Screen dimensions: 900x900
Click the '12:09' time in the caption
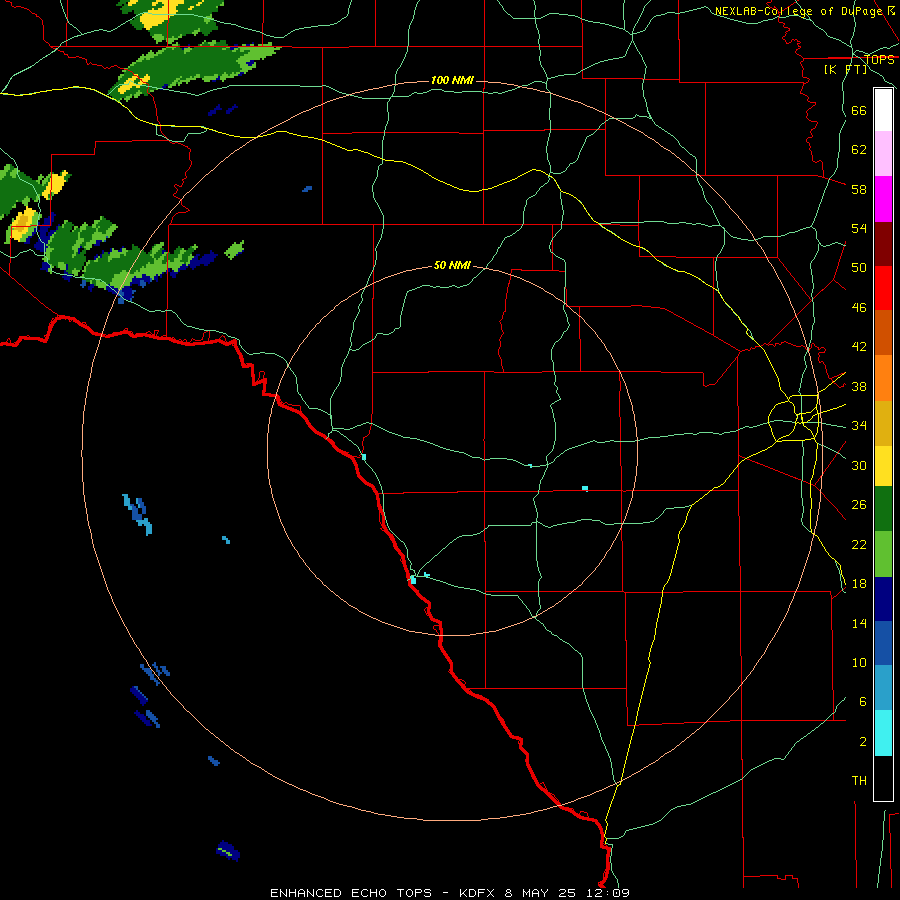pyautogui.click(x=608, y=893)
